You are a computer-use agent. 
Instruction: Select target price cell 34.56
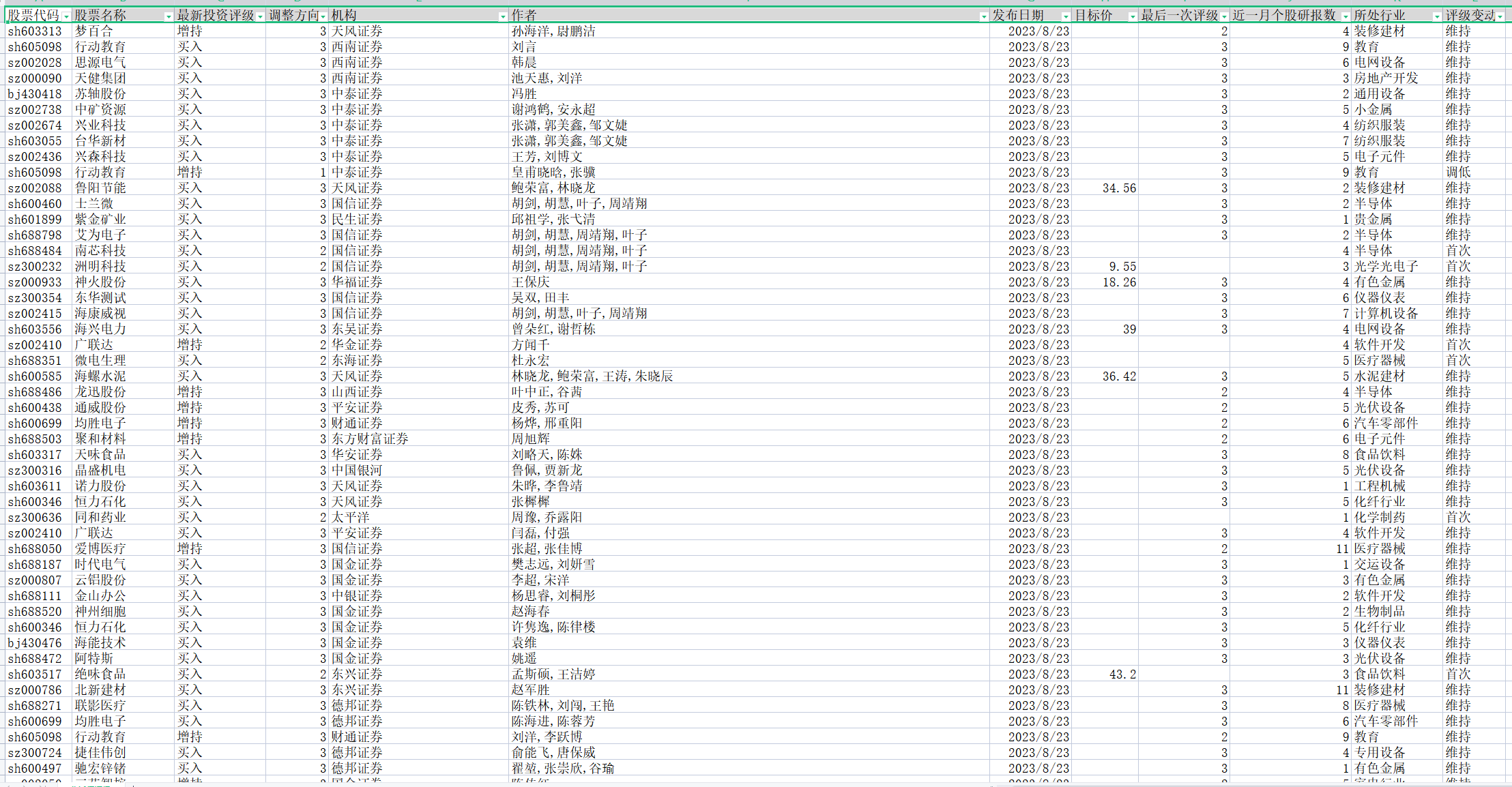coord(1105,188)
